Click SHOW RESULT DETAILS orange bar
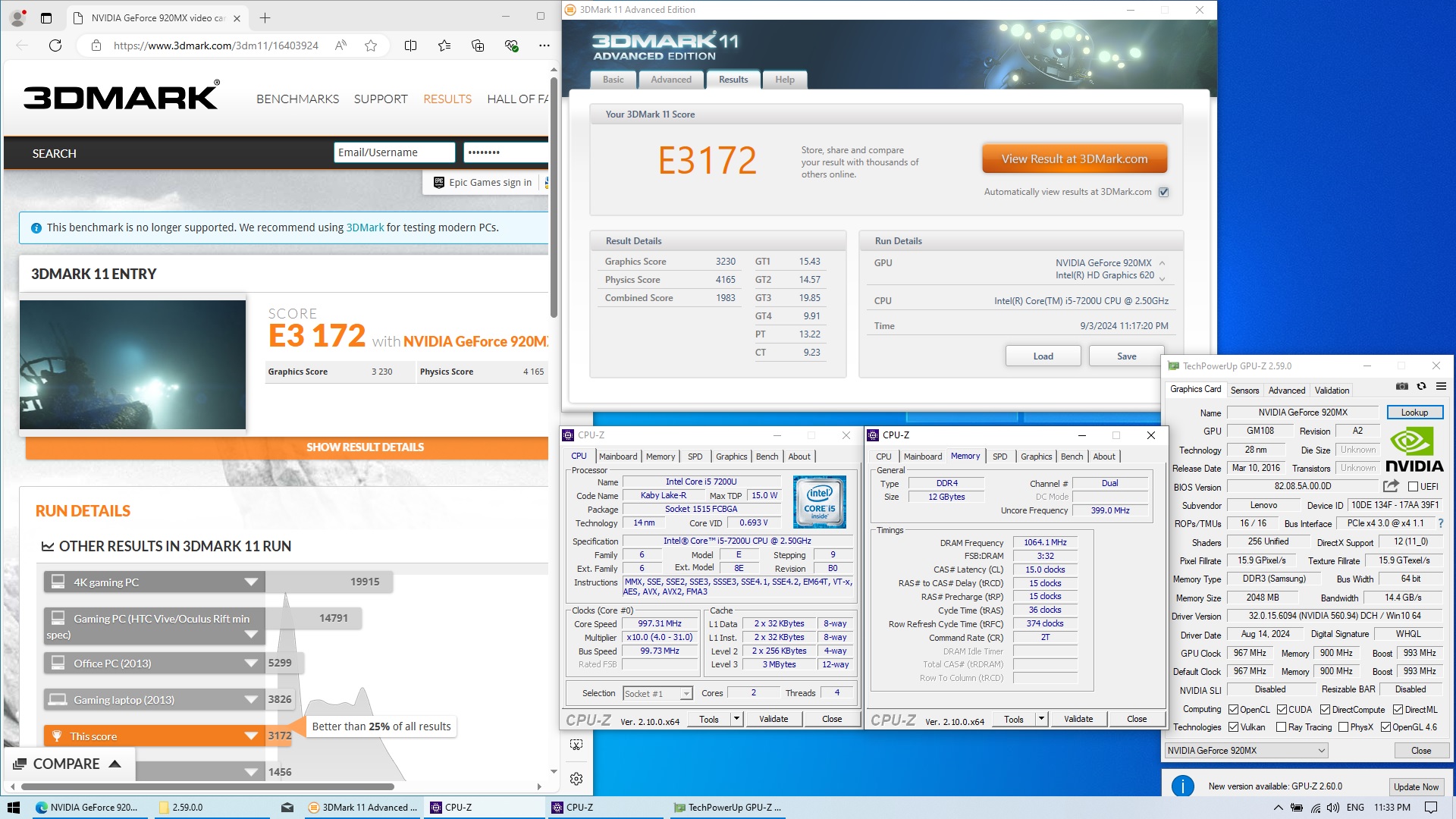1456x819 pixels. point(287,447)
